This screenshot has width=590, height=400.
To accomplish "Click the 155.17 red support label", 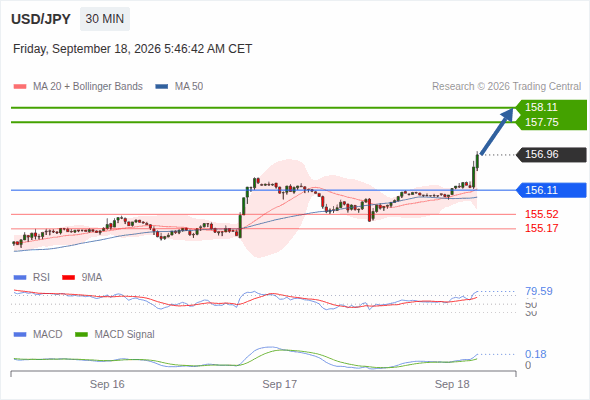I will tap(541, 228).
